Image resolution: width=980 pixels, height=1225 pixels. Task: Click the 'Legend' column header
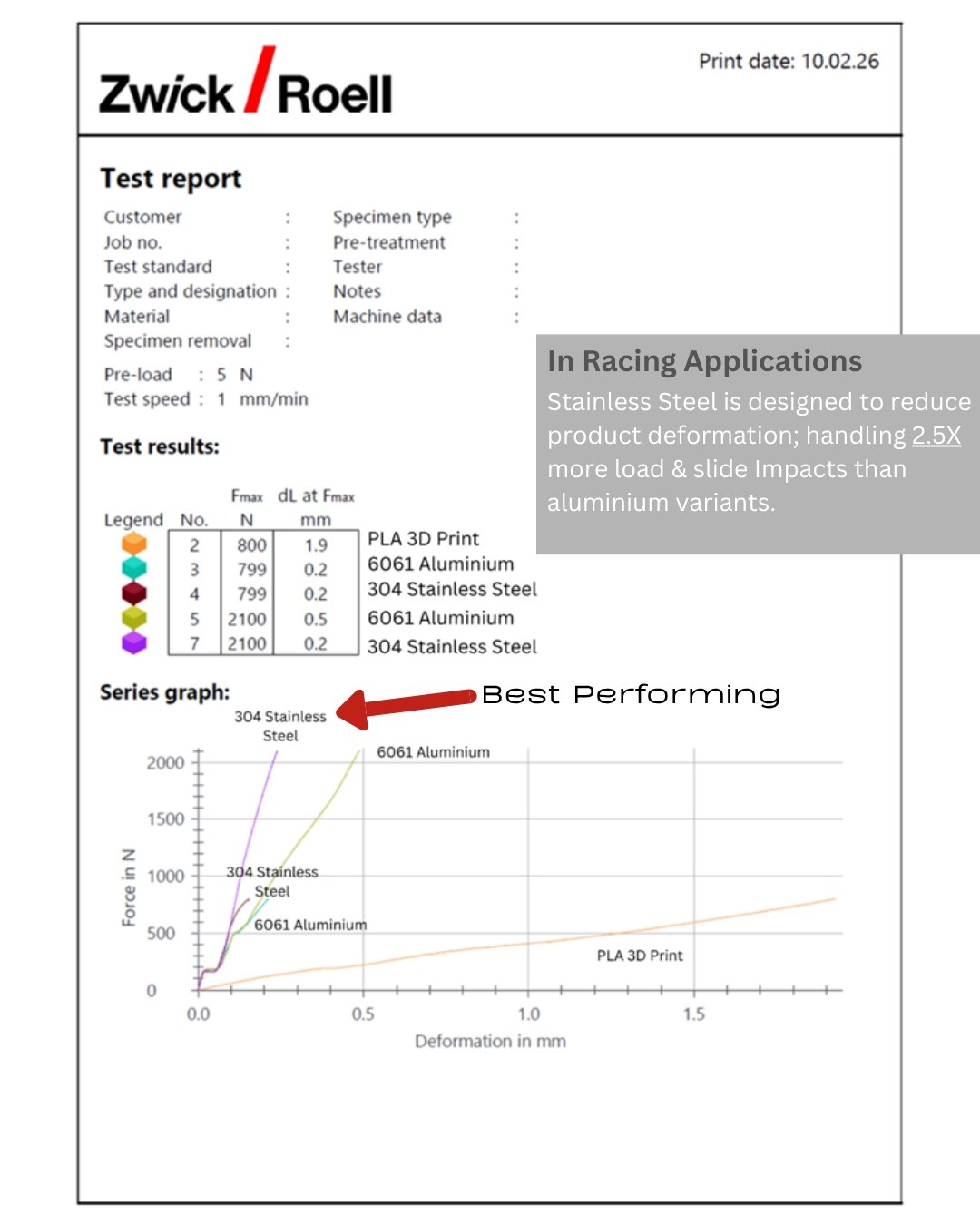tap(133, 520)
